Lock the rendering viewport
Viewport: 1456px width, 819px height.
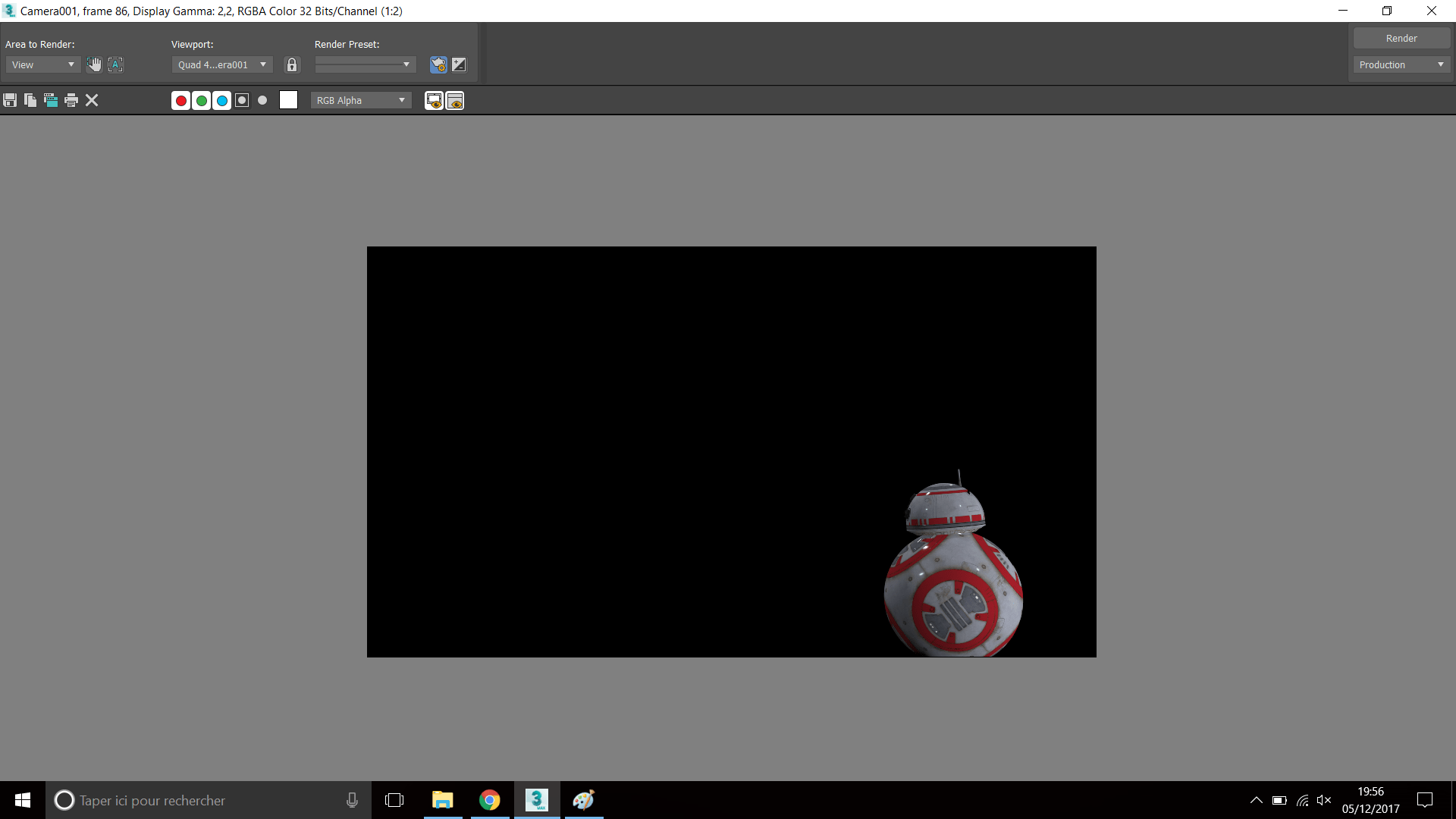[292, 64]
